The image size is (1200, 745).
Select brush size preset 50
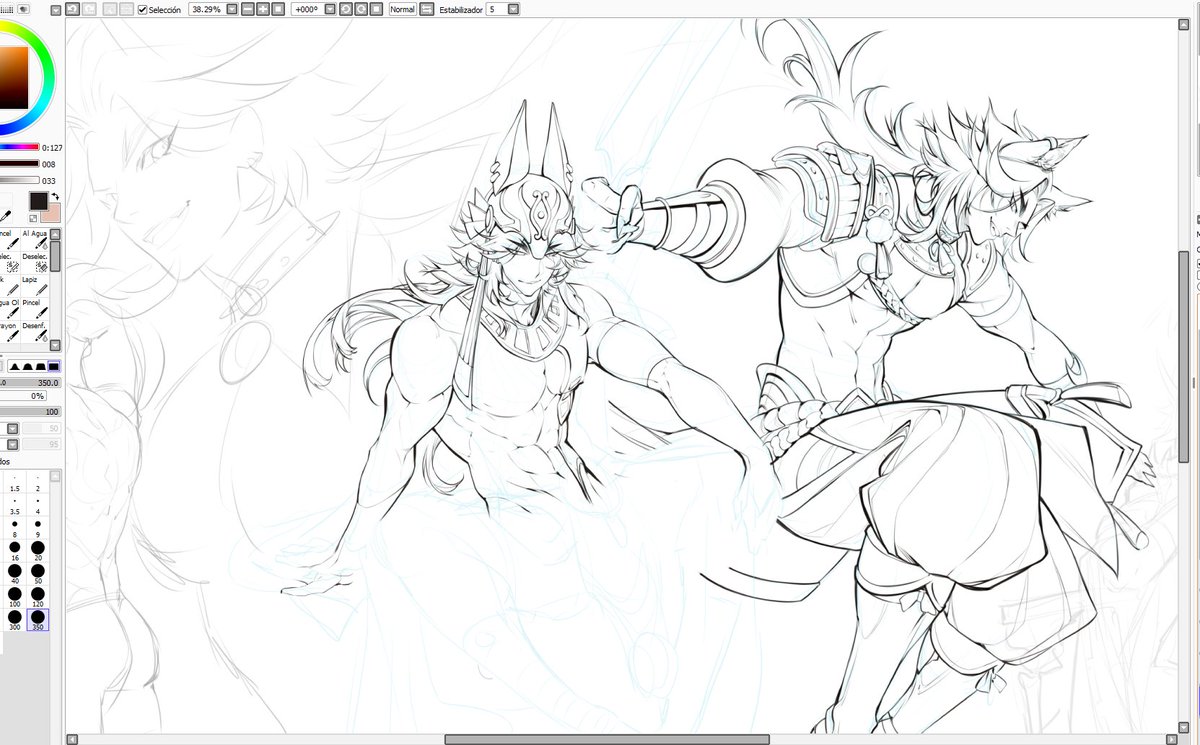pyautogui.click(x=38, y=574)
